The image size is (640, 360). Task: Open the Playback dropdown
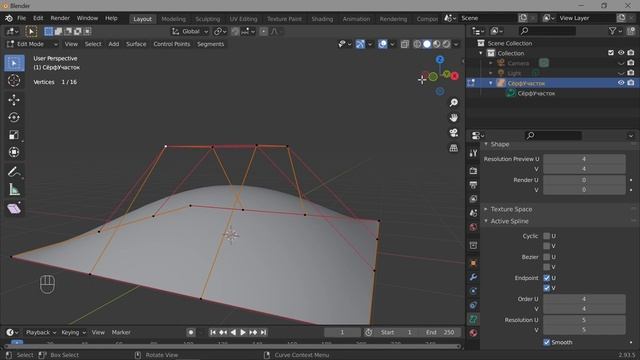41,333
